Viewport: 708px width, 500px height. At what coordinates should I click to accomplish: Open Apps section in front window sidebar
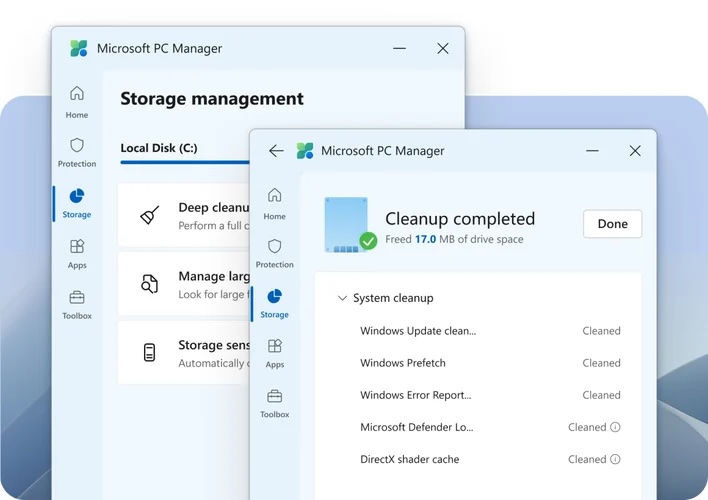coord(274,352)
